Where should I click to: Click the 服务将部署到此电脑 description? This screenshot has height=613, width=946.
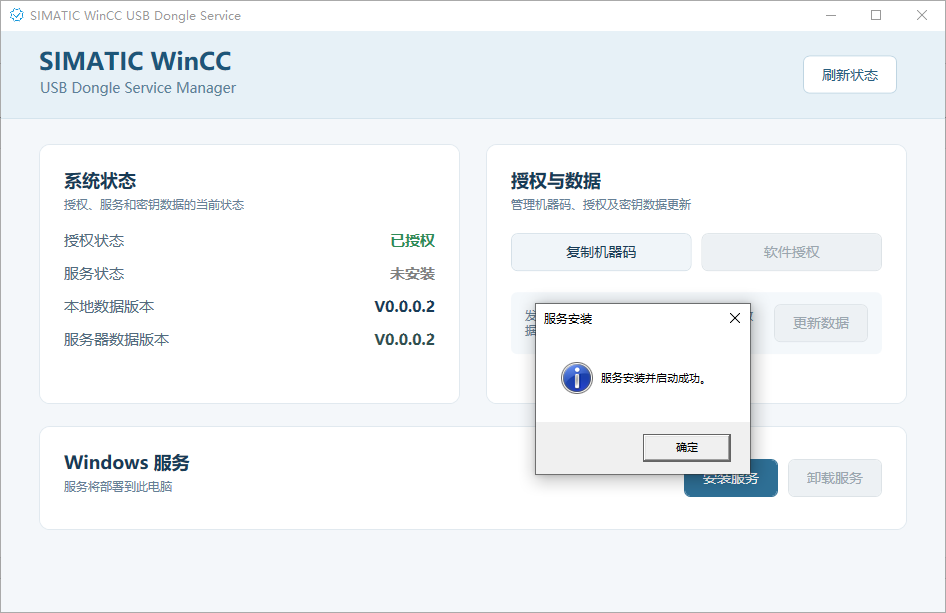pyautogui.click(x=118, y=486)
